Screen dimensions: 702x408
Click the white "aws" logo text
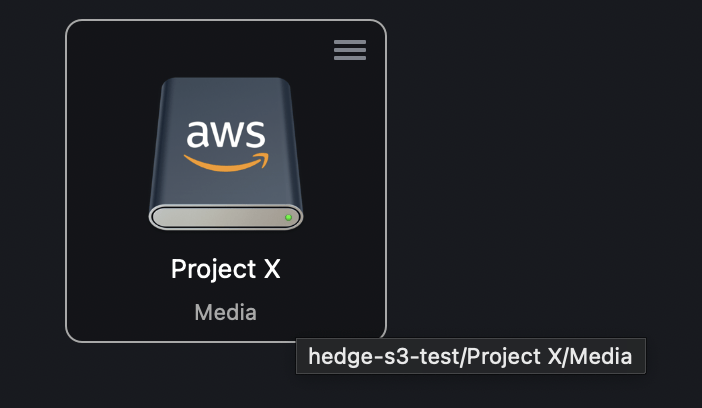coord(226,134)
